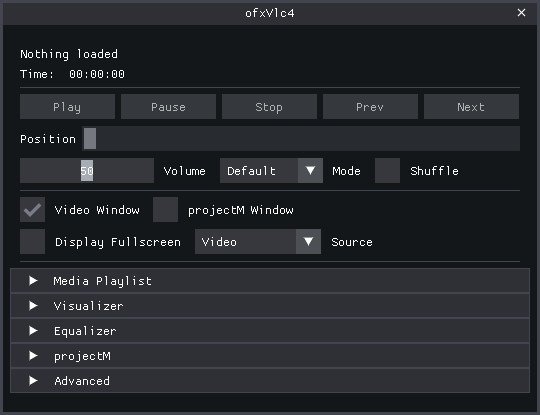Click the ofxVlc4 title bar
540x415 pixels.
(270, 13)
